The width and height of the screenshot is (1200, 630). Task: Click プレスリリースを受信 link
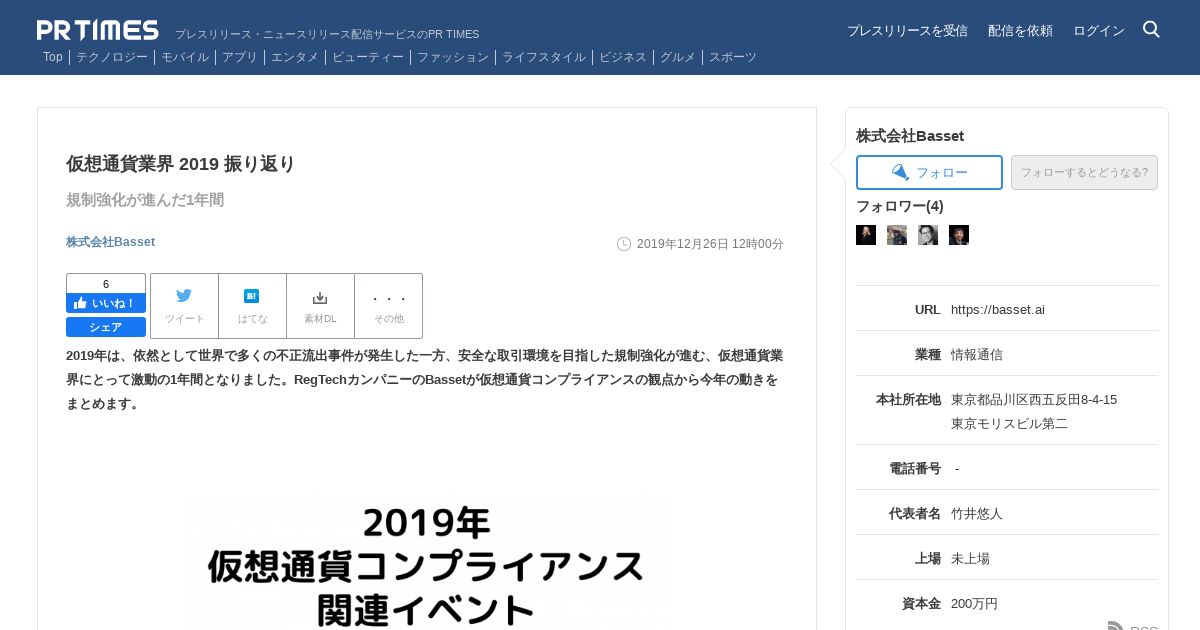point(907,31)
